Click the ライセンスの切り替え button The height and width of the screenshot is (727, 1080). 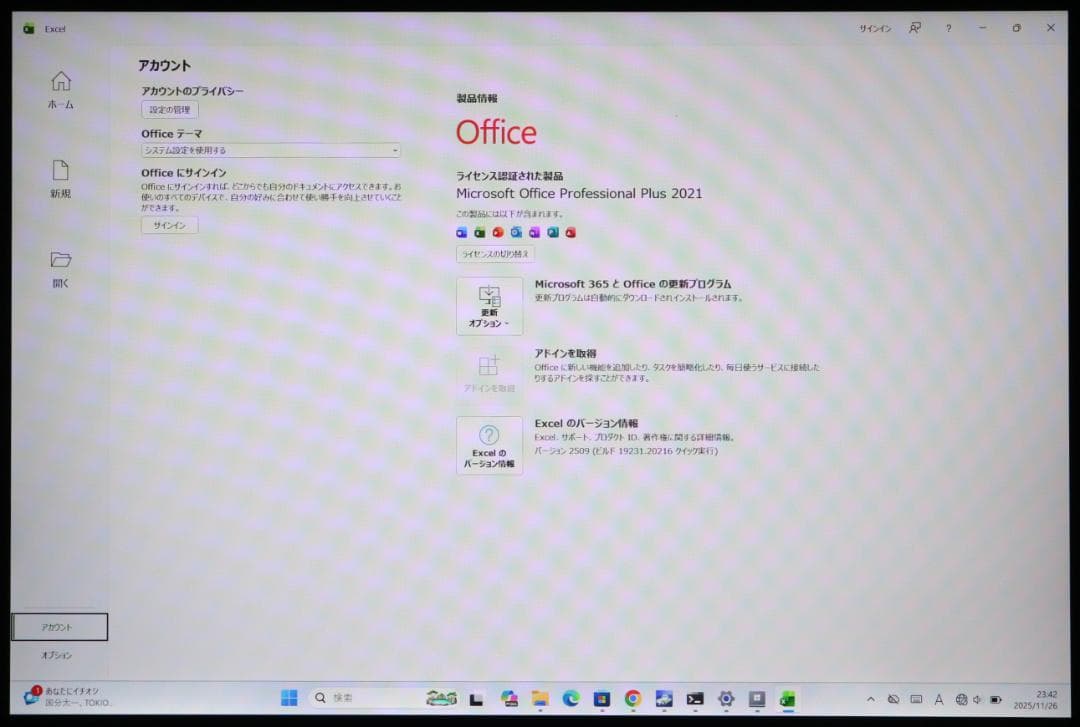coord(495,254)
